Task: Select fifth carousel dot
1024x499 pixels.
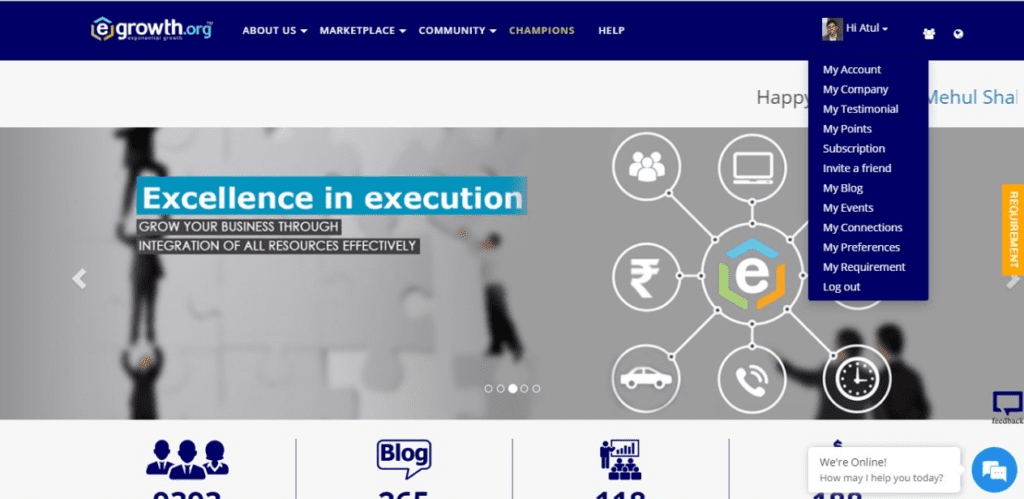Action: click(536, 389)
